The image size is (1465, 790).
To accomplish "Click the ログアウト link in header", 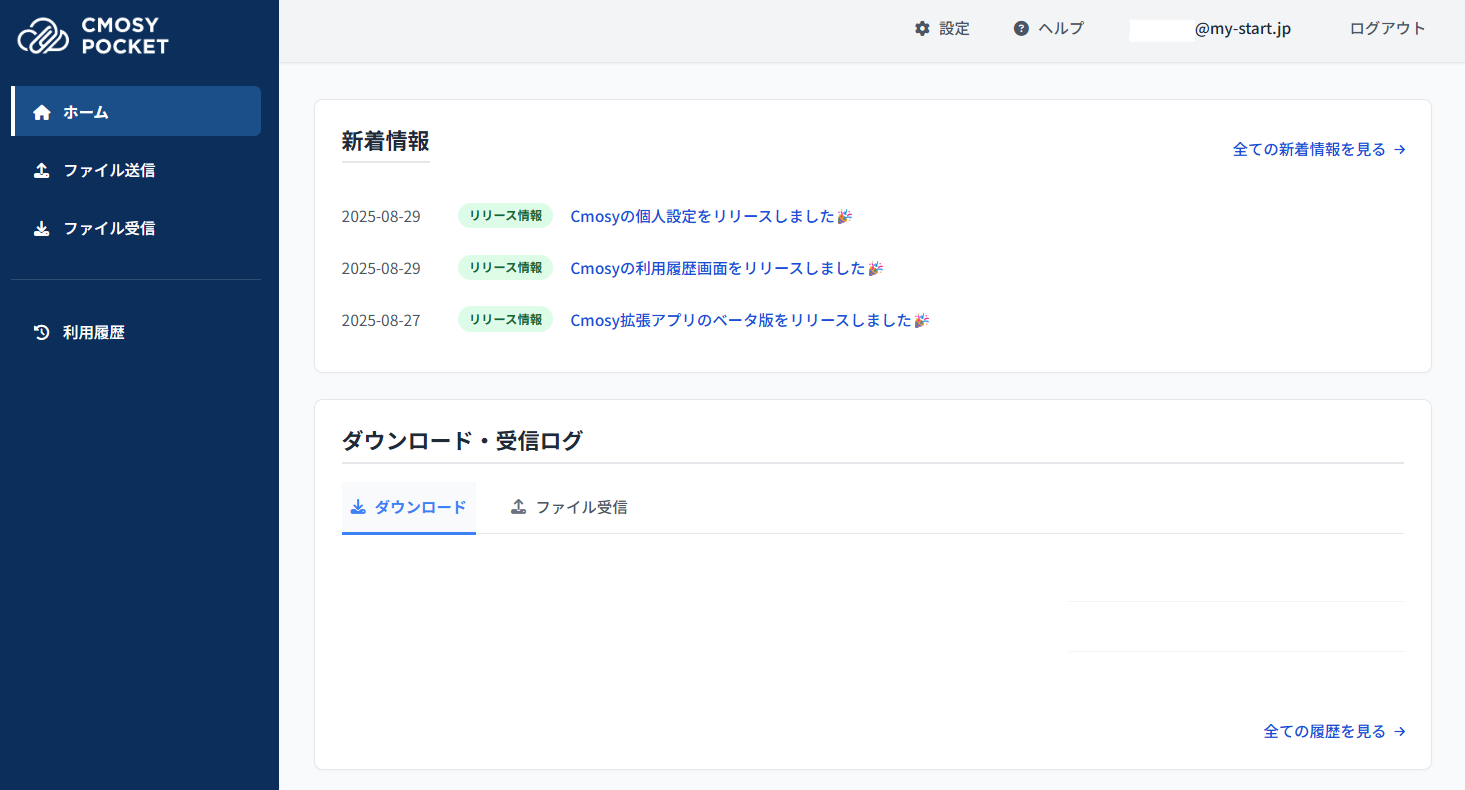I will tap(1387, 29).
